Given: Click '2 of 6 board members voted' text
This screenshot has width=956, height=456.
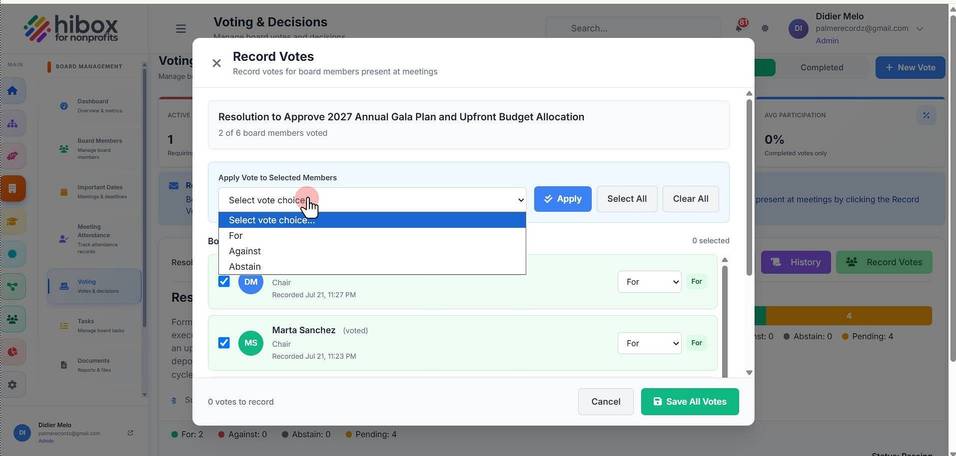Looking at the screenshot, I should coord(273,133).
